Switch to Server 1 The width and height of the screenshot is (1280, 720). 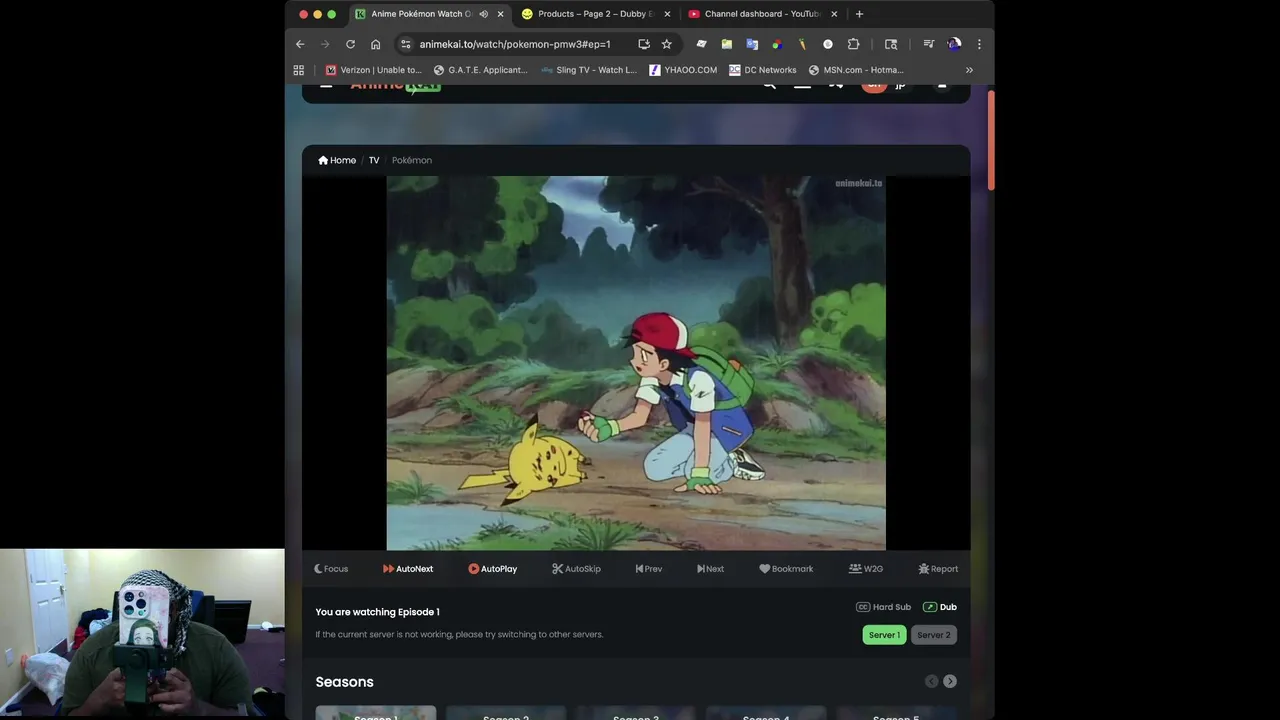(x=884, y=635)
